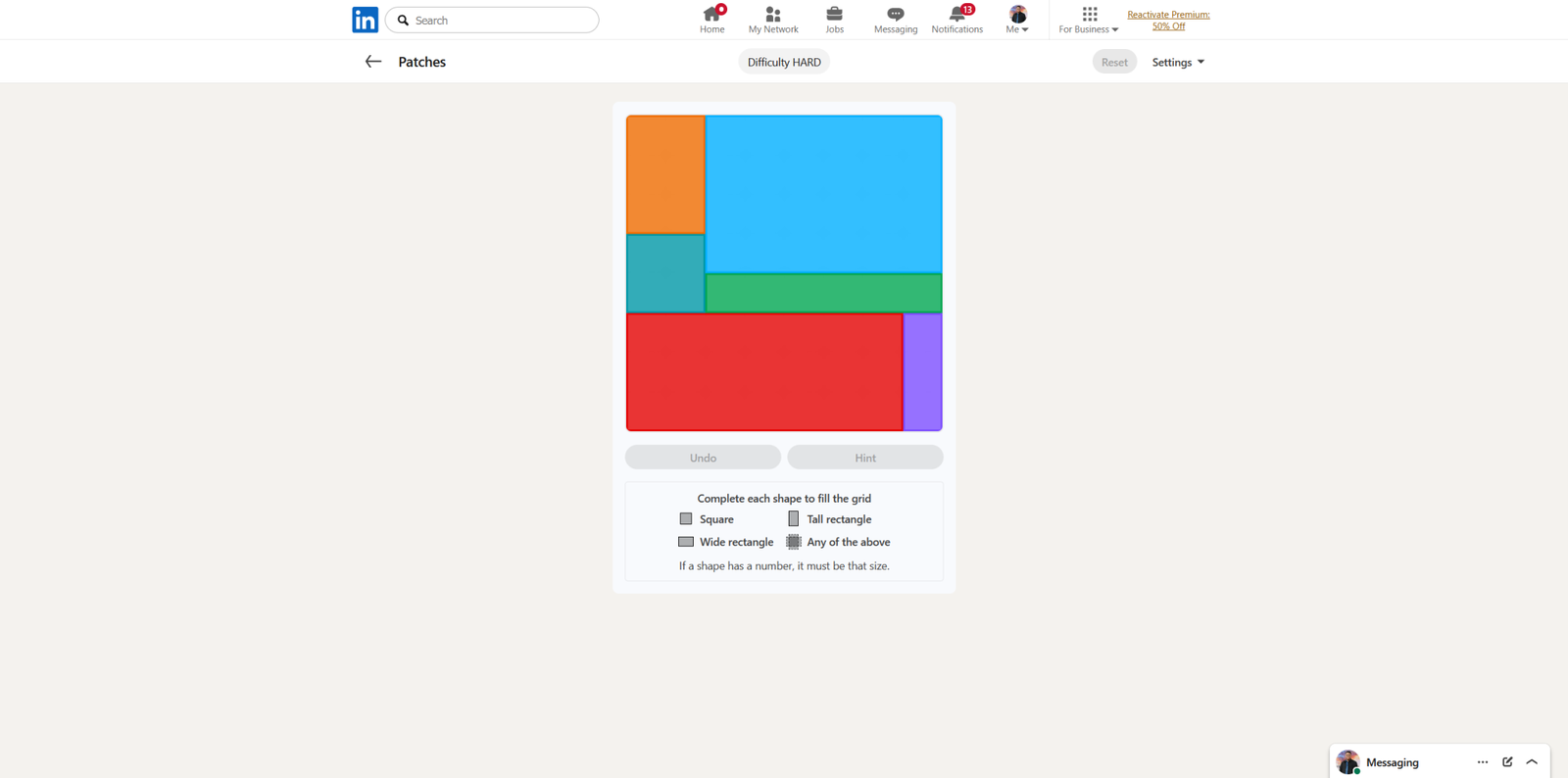The height and width of the screenshot is (778, 1568).
Task: Click the back arrow beside Patches
Action: click(x=372, y=62)
